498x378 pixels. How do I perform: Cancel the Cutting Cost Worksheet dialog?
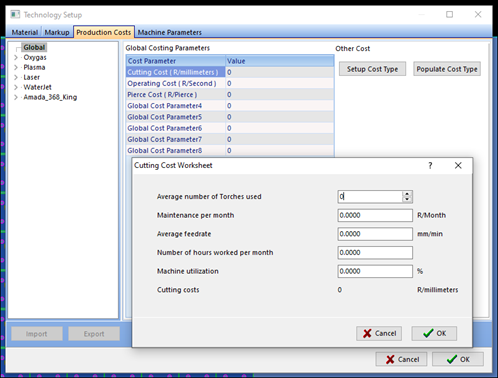[379, 333]
